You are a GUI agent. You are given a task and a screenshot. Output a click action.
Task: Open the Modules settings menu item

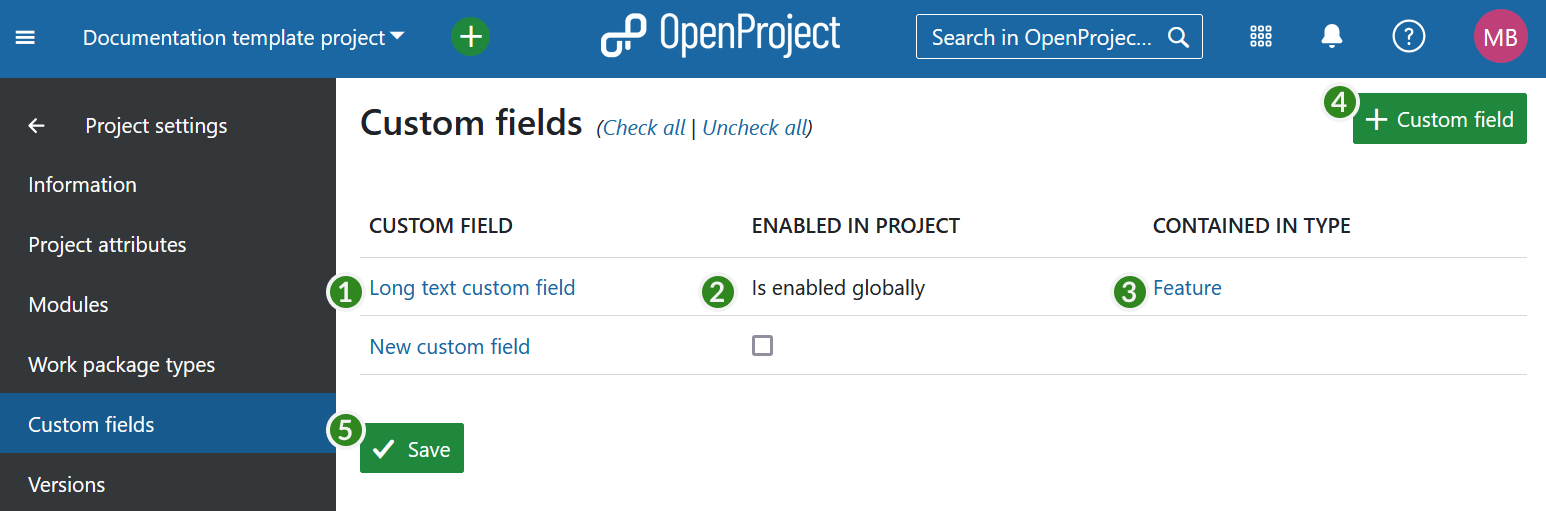pyautogui.click(x=68, y=305)
